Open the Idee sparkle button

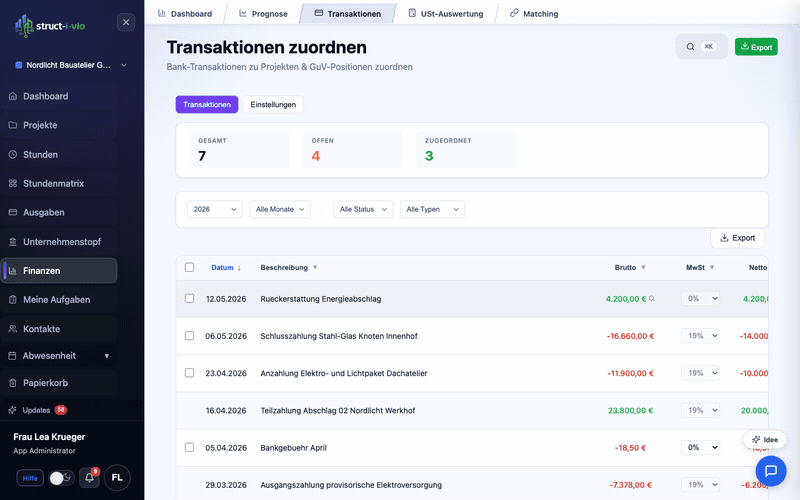point(764,440)
